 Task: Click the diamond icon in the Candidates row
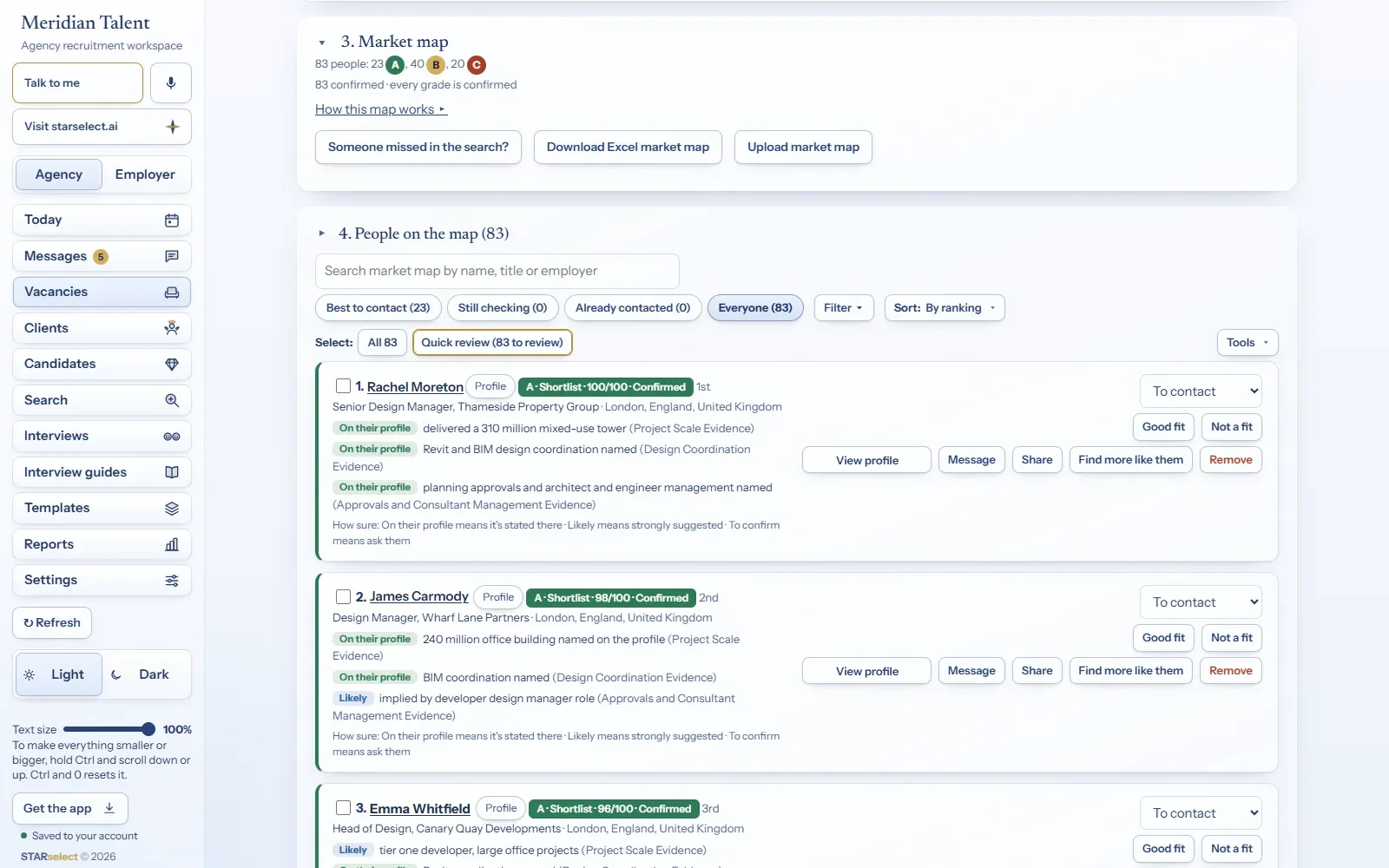click(x=172, y=365)
